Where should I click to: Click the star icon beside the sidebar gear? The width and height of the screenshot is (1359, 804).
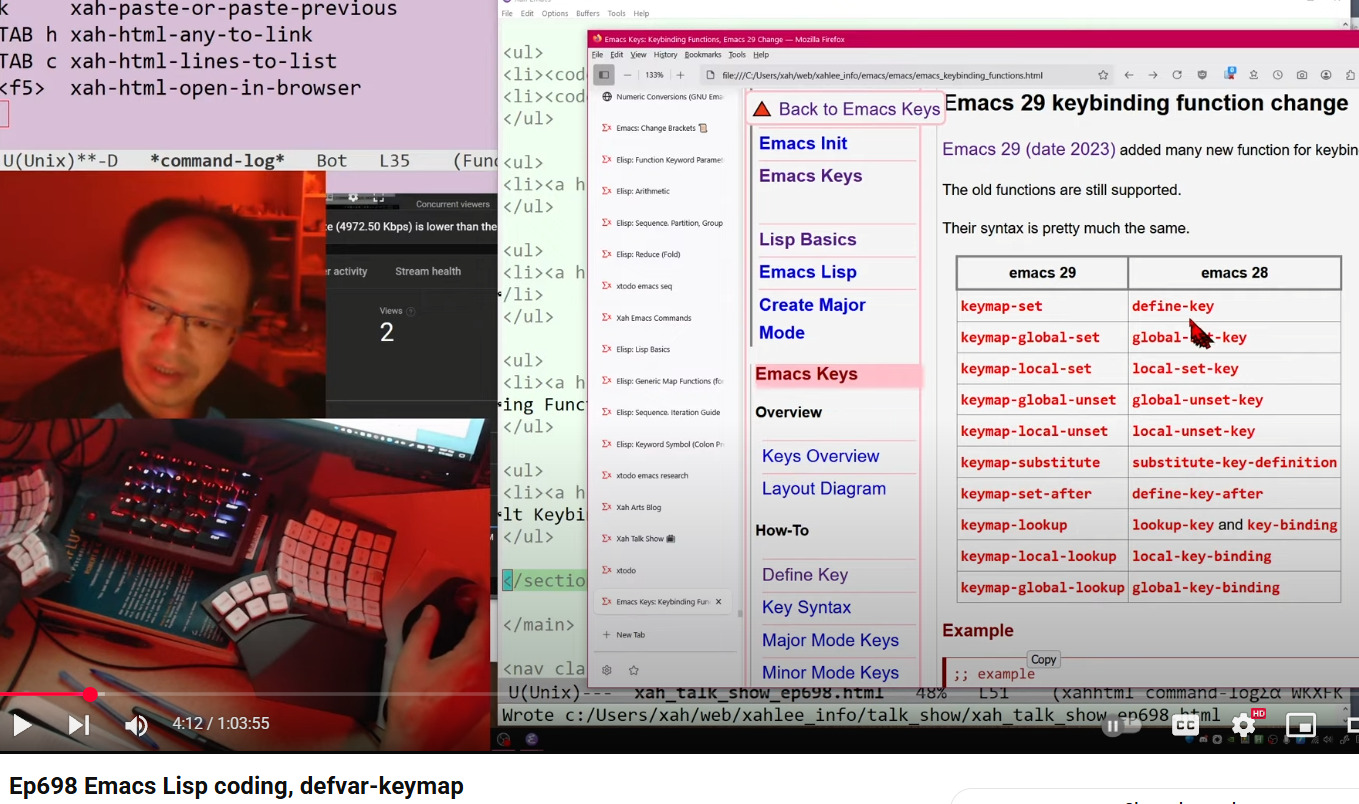click(633, 670)
